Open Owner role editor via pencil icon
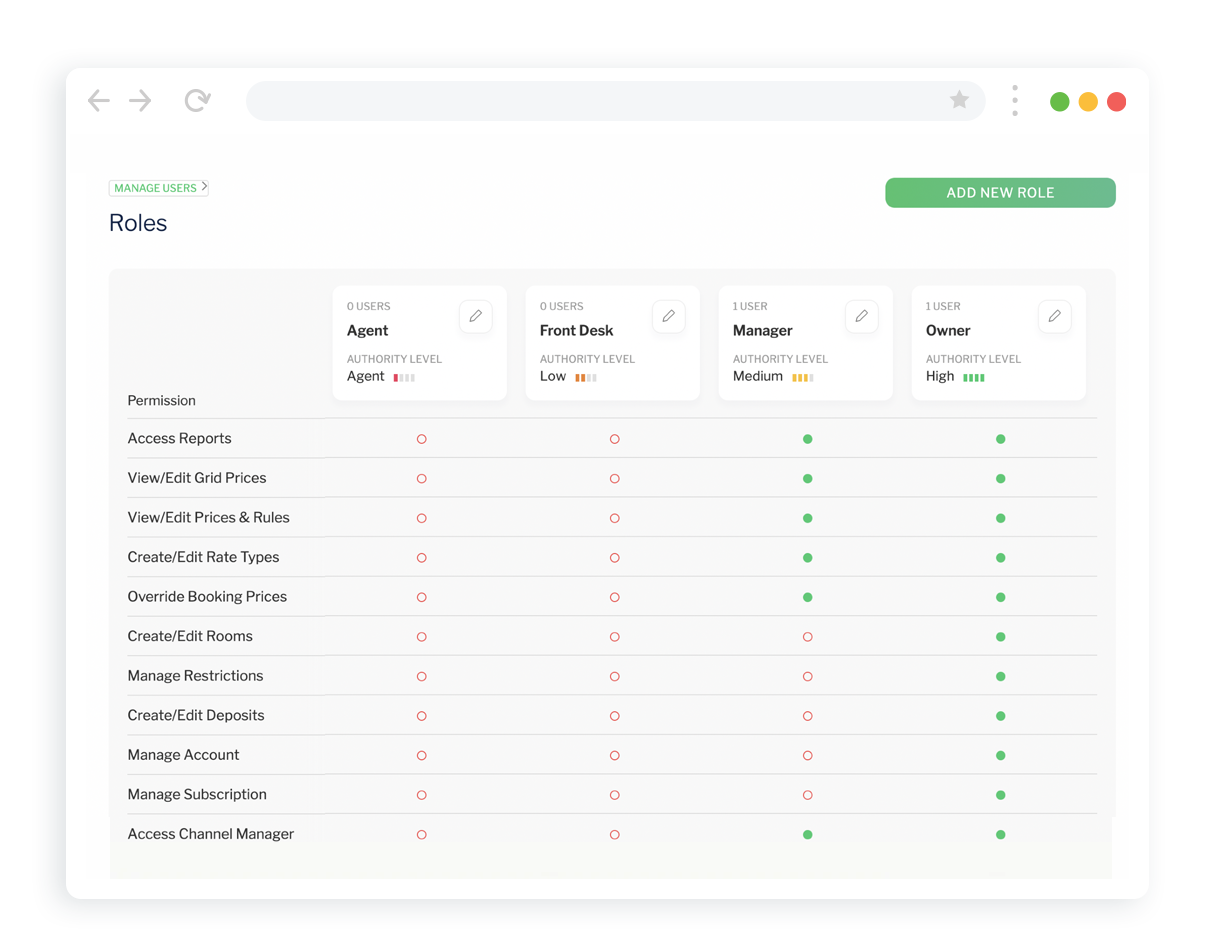The image size is (1220, 945). (1054, 316)
